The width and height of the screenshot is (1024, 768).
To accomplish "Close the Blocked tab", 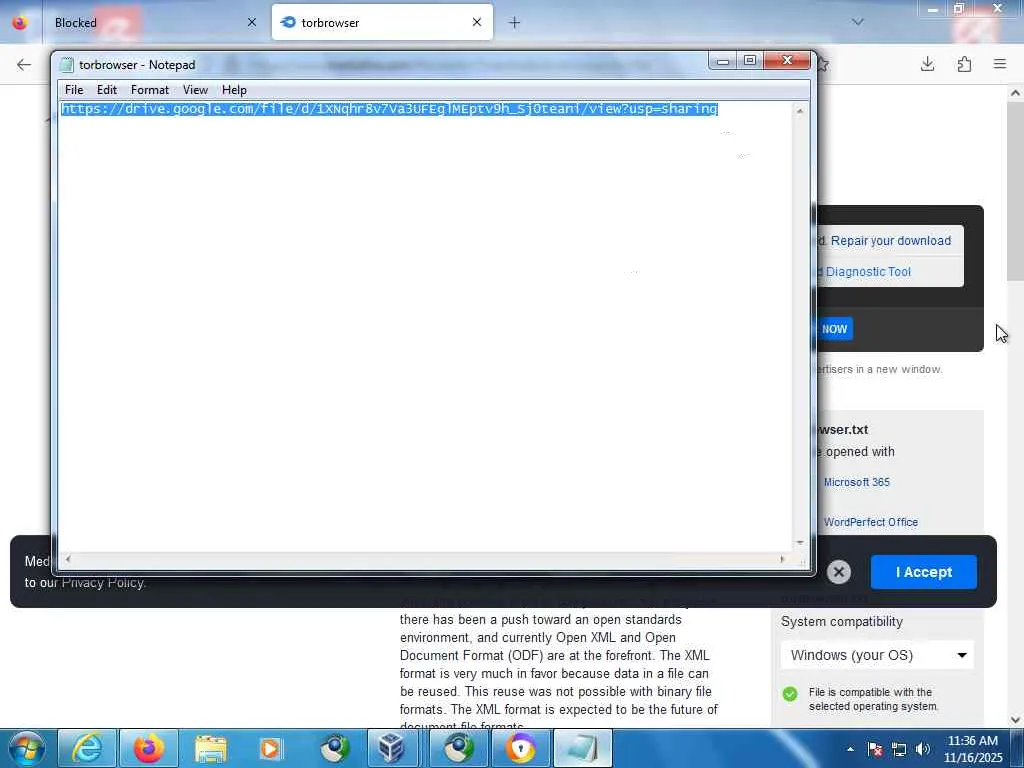I will pyautogui.click(x=251, y=22).
